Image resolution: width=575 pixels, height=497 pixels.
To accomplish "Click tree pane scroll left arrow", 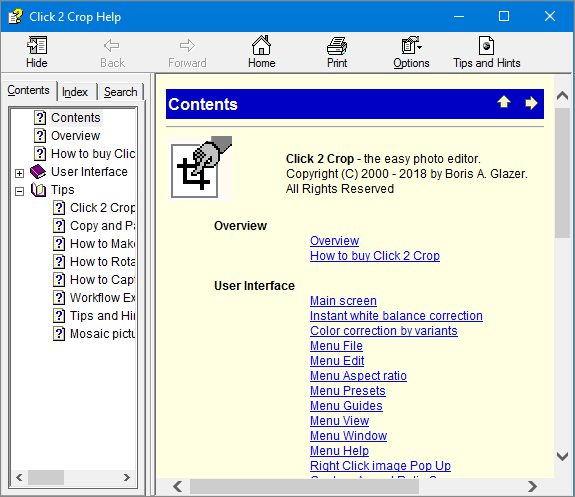I will (x=19, y=478).
